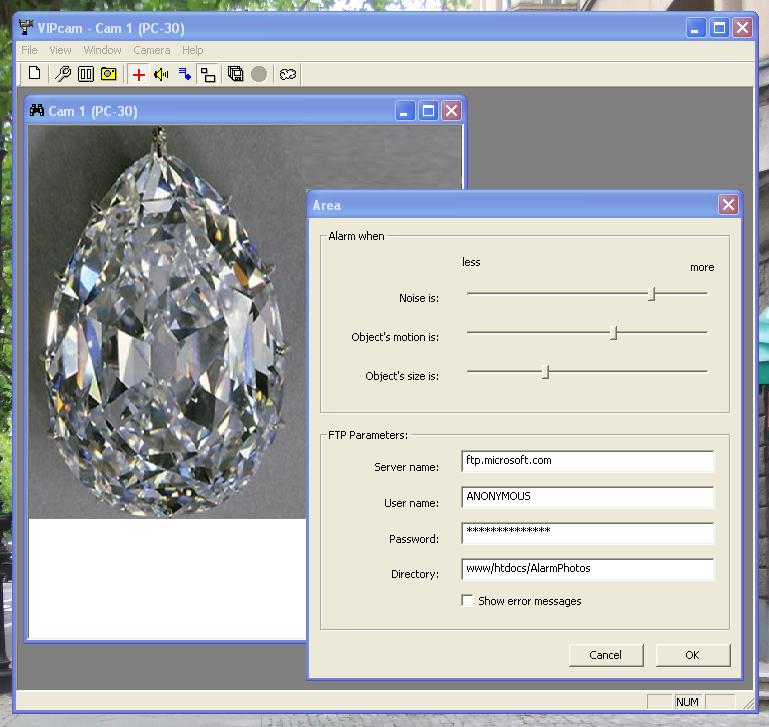Enable Show error messages checkbox

click(467, 601)
